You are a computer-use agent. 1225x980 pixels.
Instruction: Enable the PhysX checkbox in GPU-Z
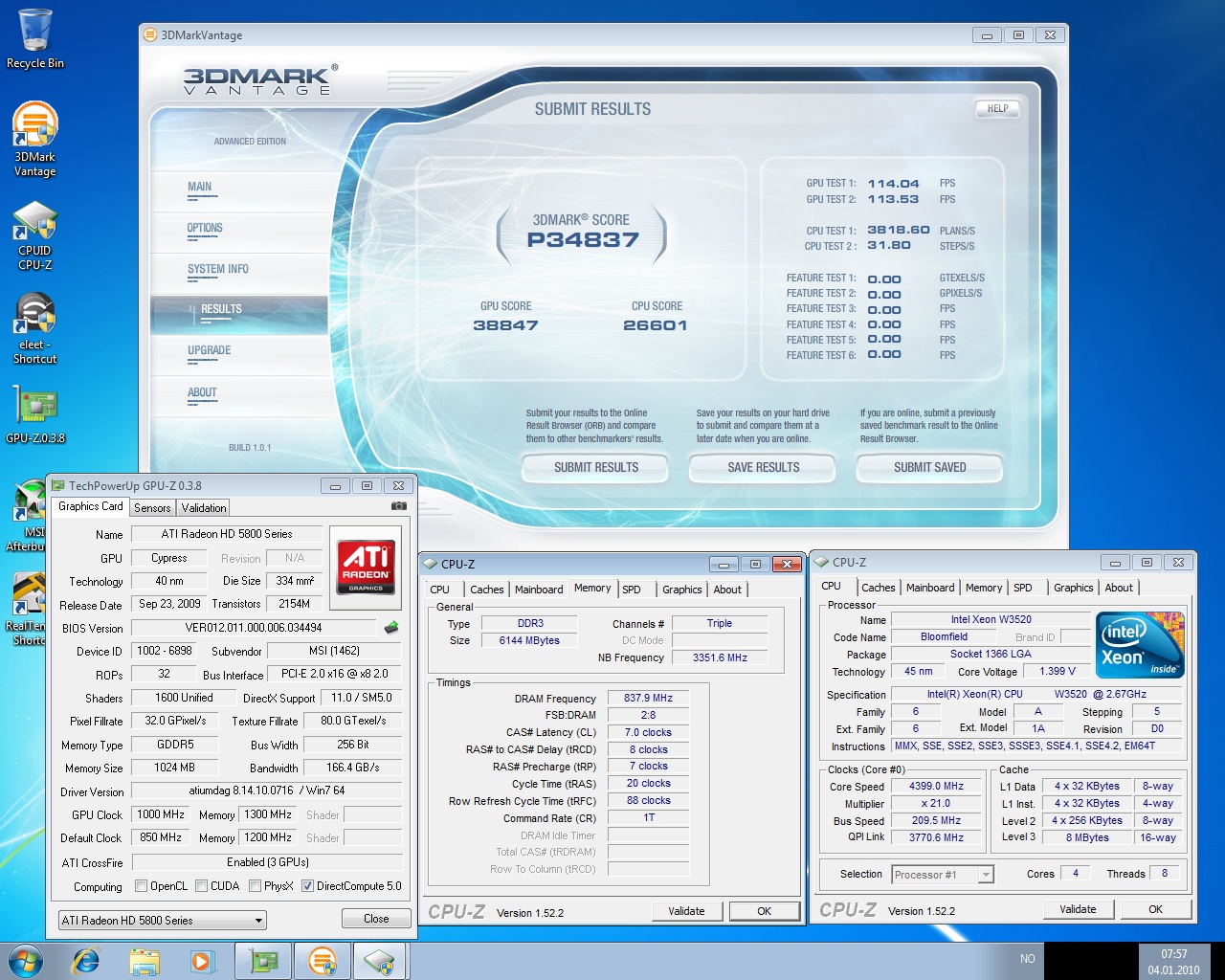click(x=255, y=886)
